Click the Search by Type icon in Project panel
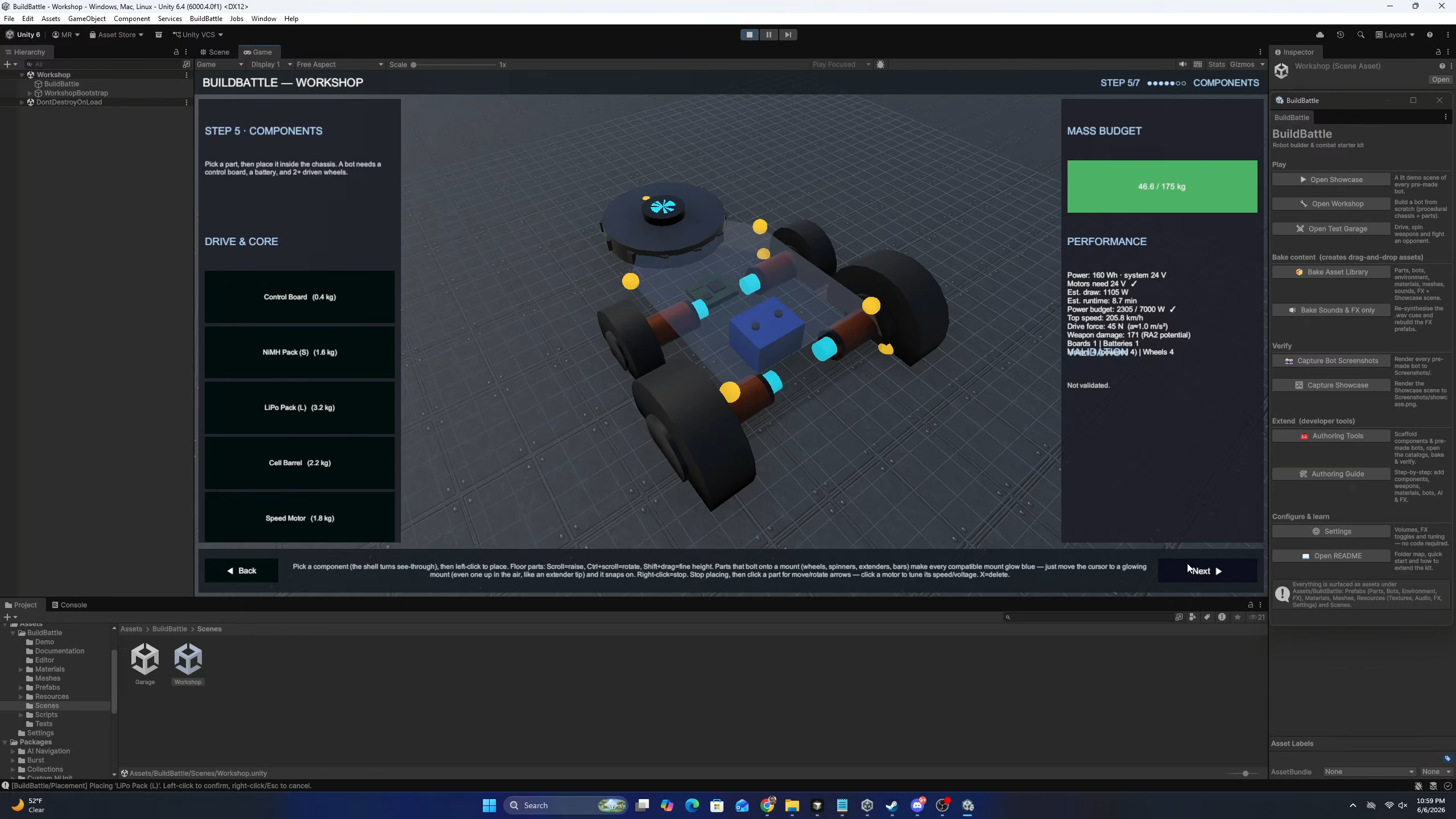This screenshot has height=819, width=1456. coord(1193,617)
